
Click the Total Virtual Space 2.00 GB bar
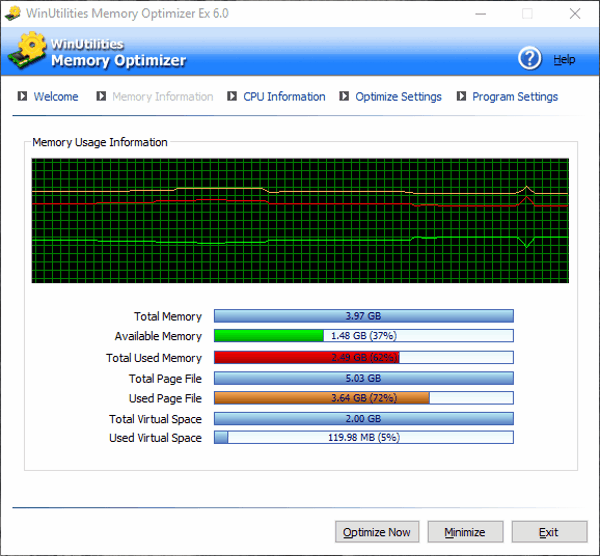point(364,419)
